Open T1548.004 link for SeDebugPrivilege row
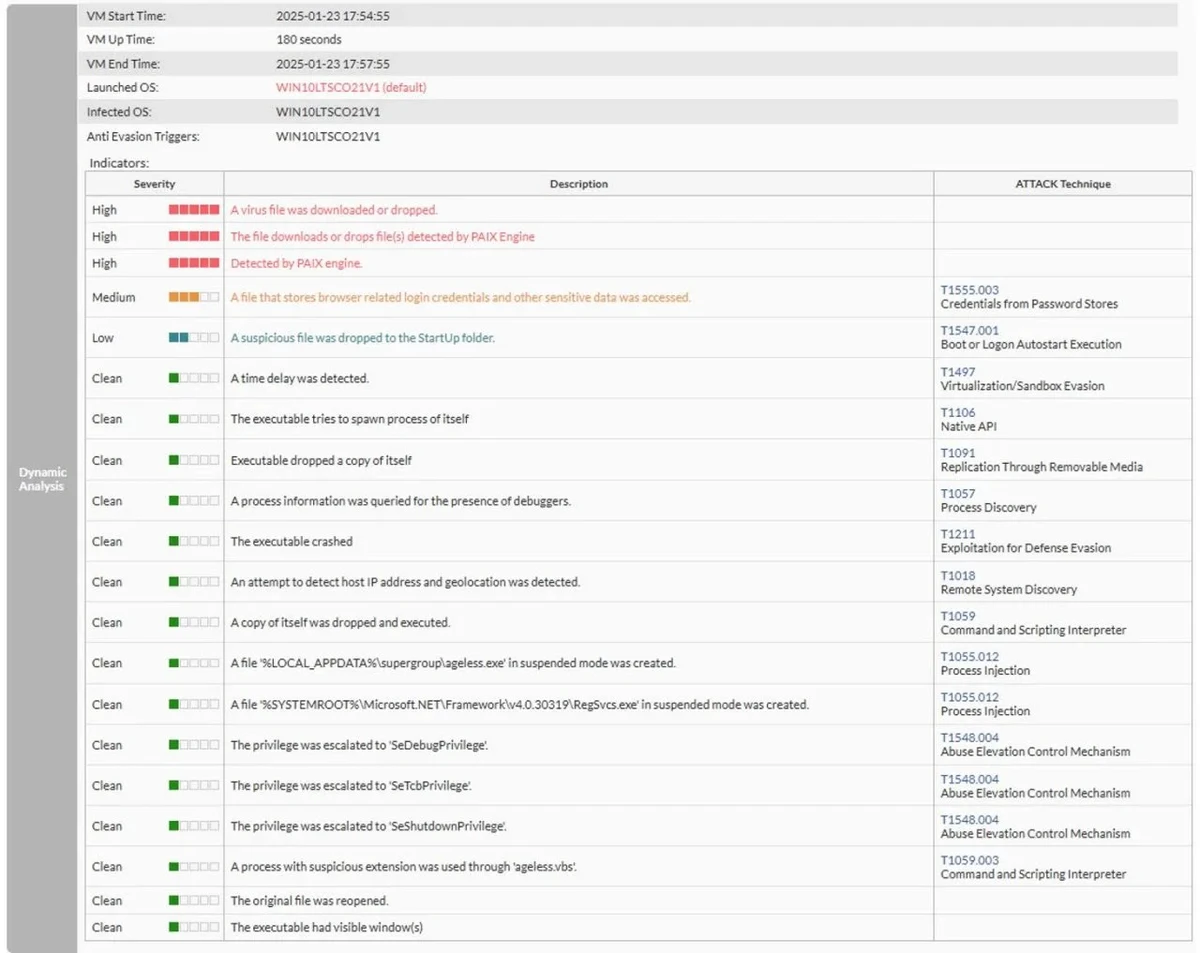Image resolution: width=1200 pixels, height=953 pixels. [x=969, y=738]
